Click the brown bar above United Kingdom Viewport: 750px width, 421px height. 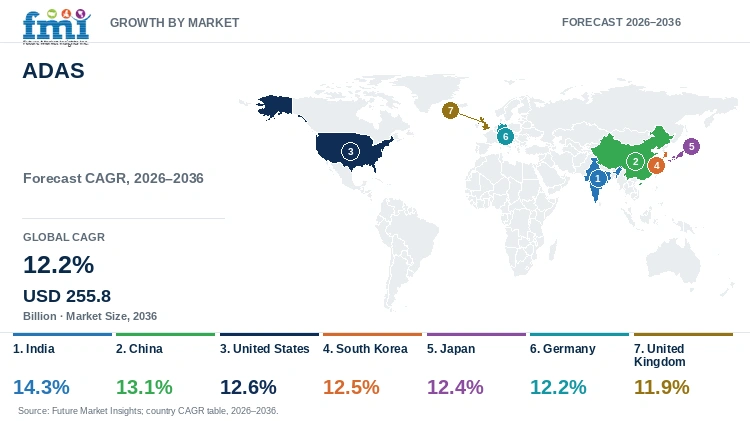684,334
